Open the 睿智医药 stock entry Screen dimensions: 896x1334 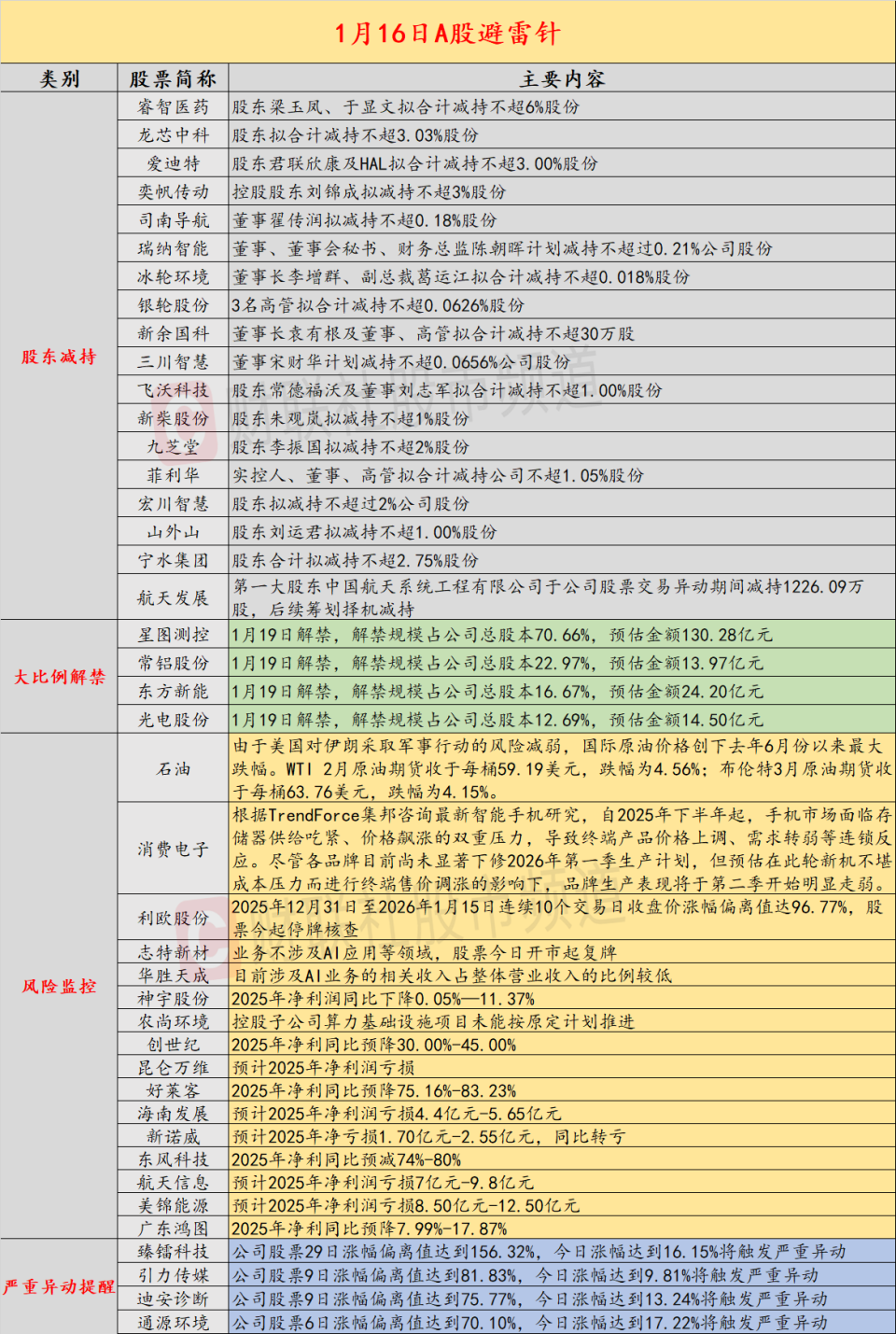point(171,106)
